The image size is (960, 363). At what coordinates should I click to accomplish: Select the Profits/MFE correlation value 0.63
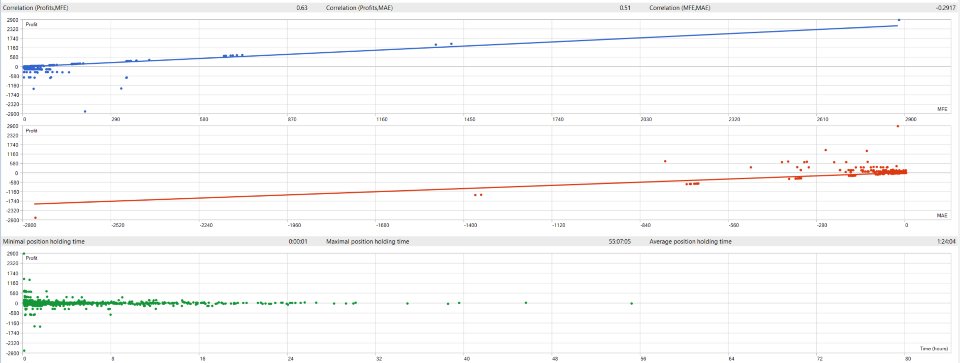tap(301, 8)
